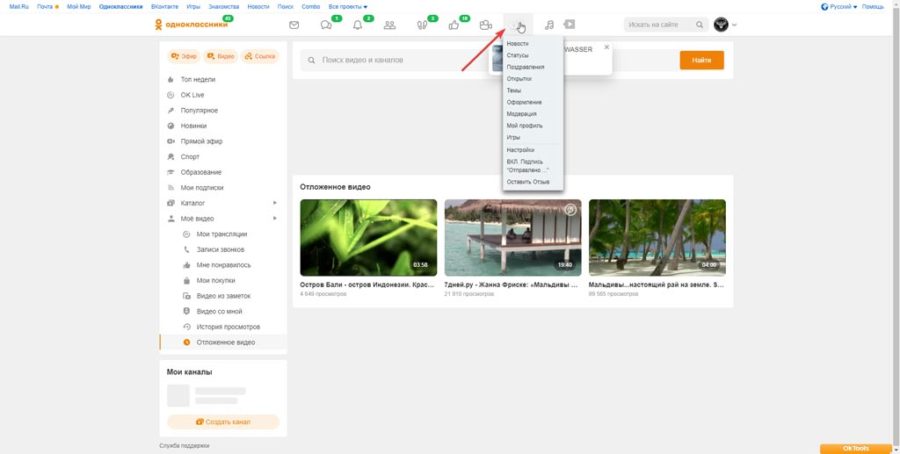
Task: Click the orange Найти button
Action: click(701, 60)
